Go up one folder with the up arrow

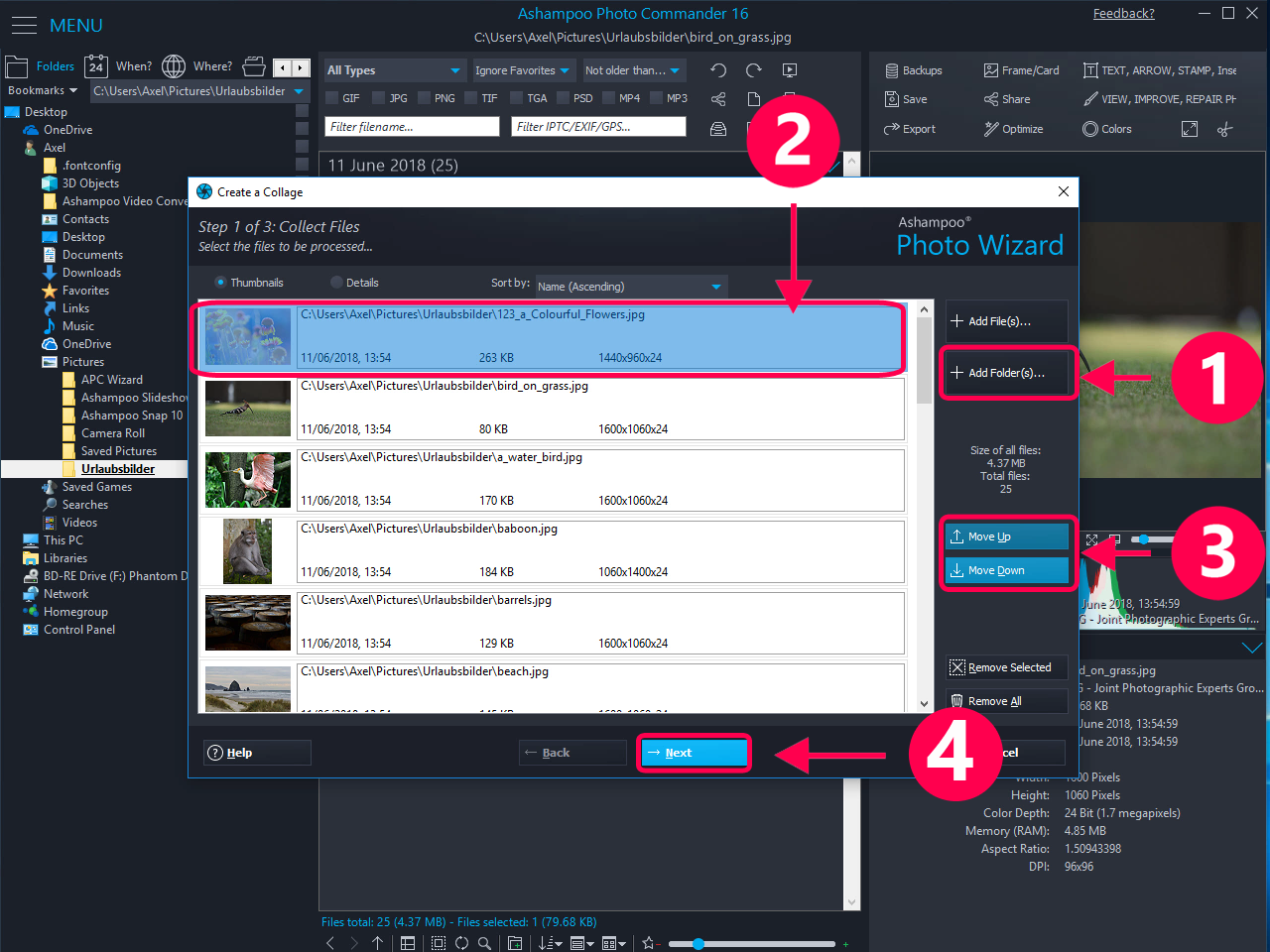pyautogui.click(x=378, y=943)
